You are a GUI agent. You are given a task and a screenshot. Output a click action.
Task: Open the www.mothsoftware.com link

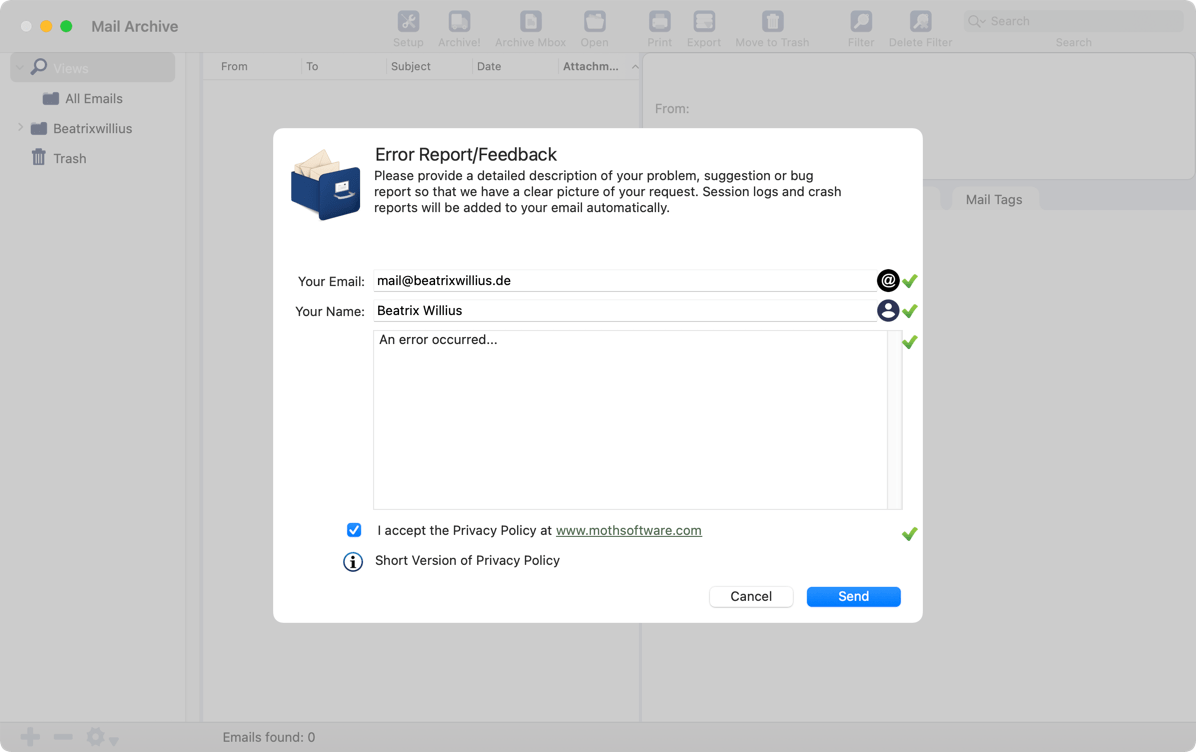[628, 531]
